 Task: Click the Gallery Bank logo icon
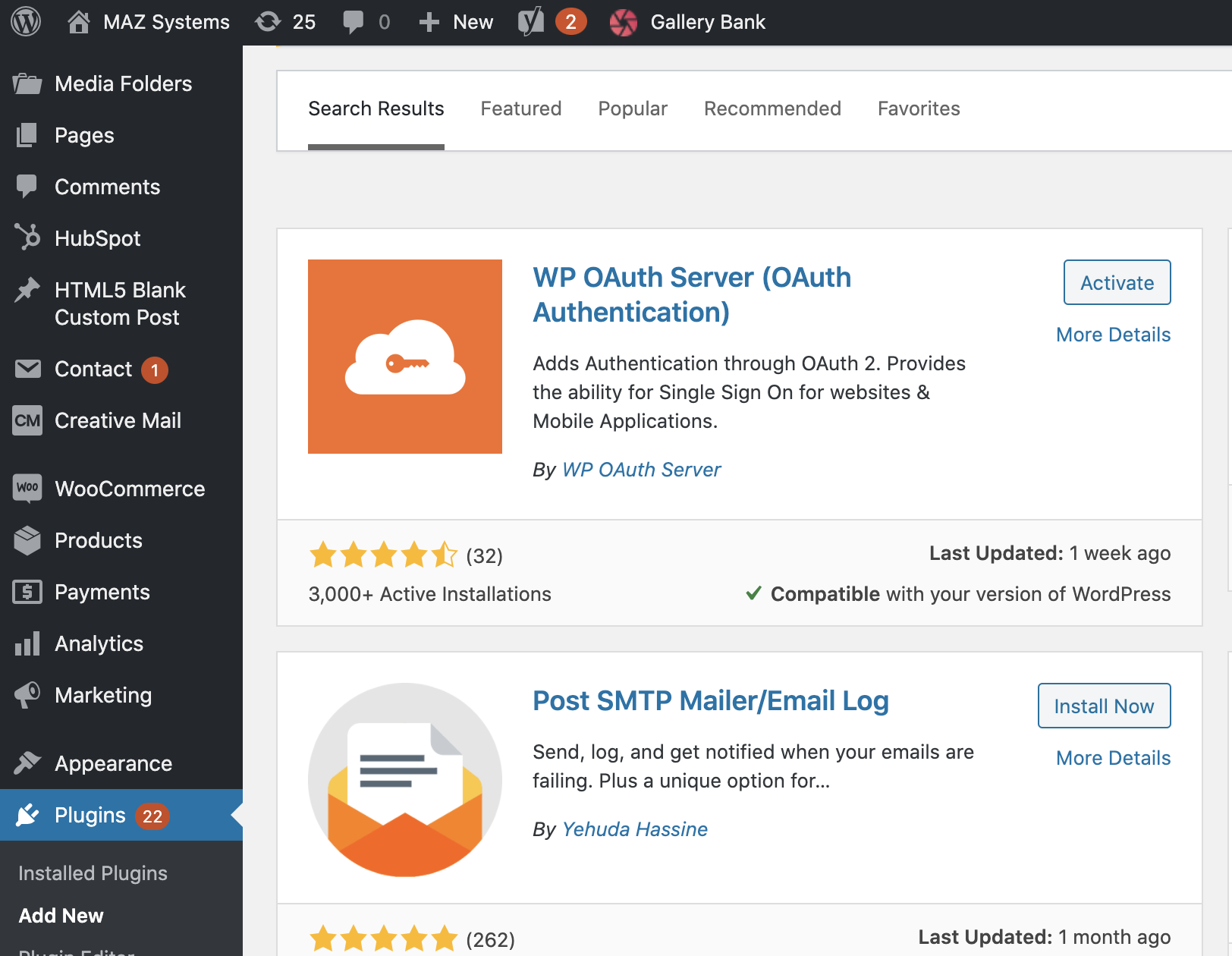click(624, 22)
